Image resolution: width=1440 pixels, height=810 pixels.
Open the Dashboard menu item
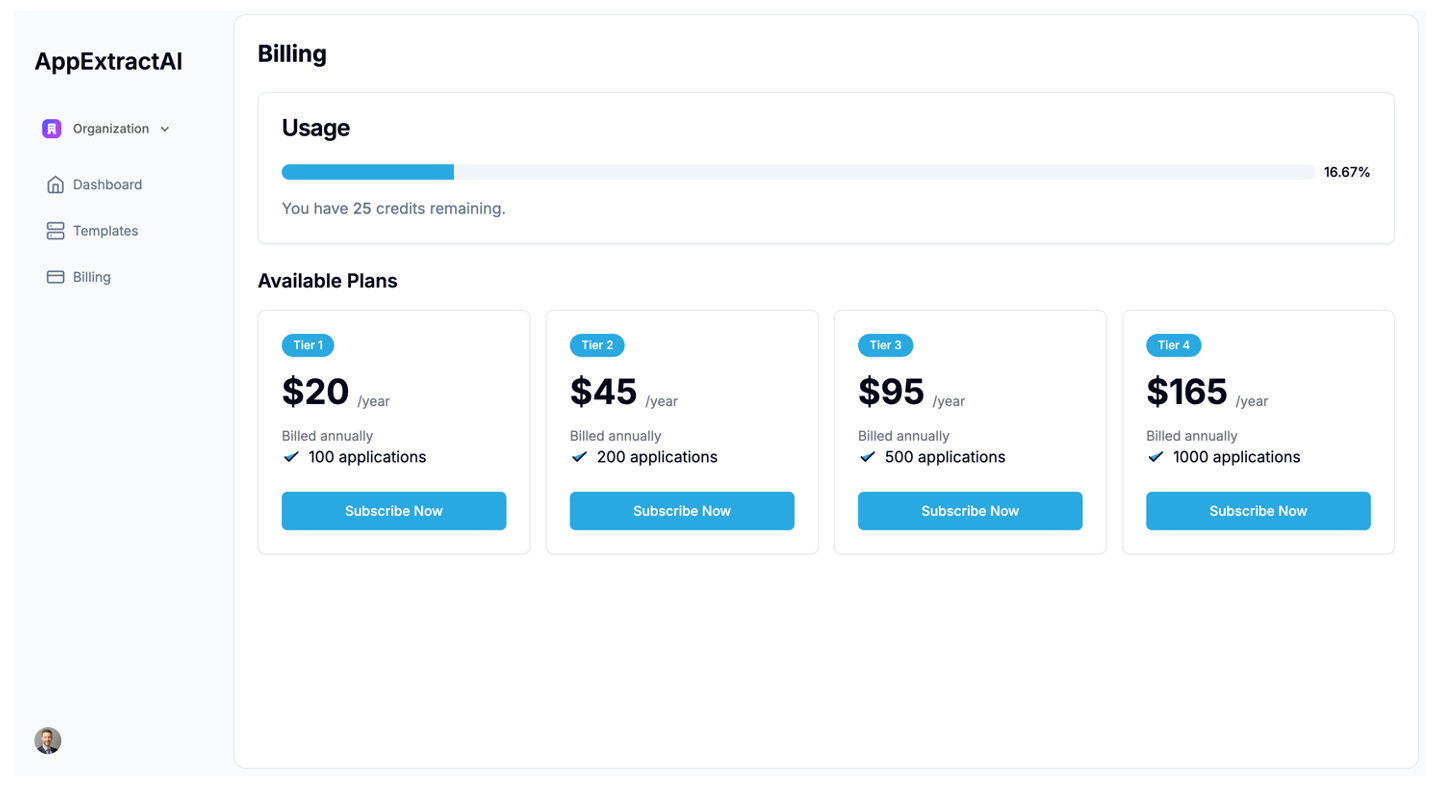click(x=107, y=185)
